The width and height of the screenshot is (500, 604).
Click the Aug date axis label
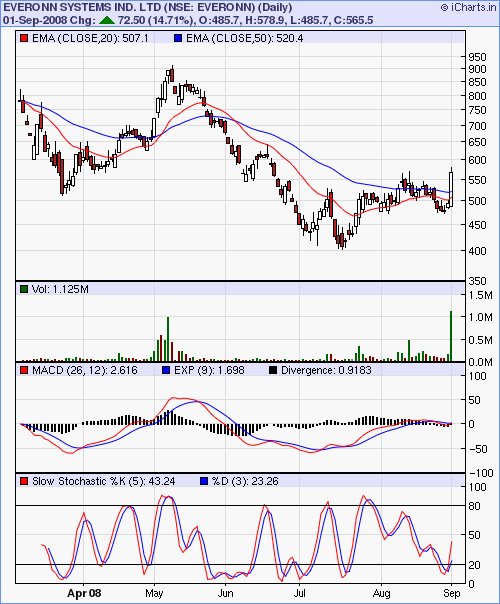pyautogui.click(x=382, y=593)
